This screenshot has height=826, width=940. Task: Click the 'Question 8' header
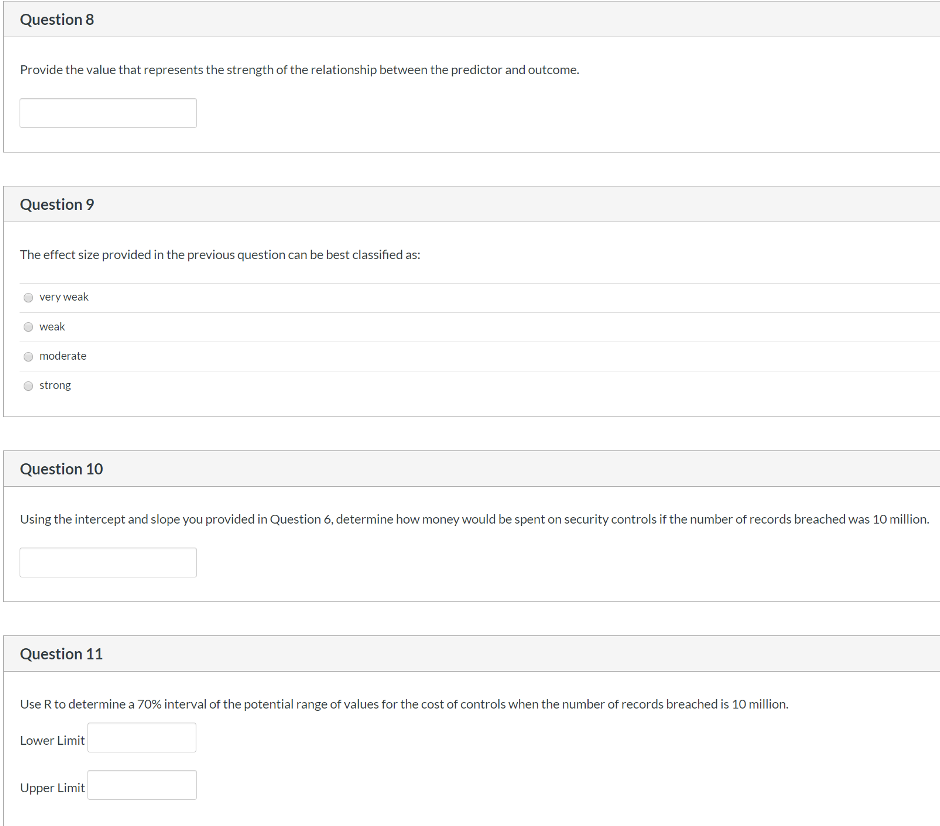point(57,20)
